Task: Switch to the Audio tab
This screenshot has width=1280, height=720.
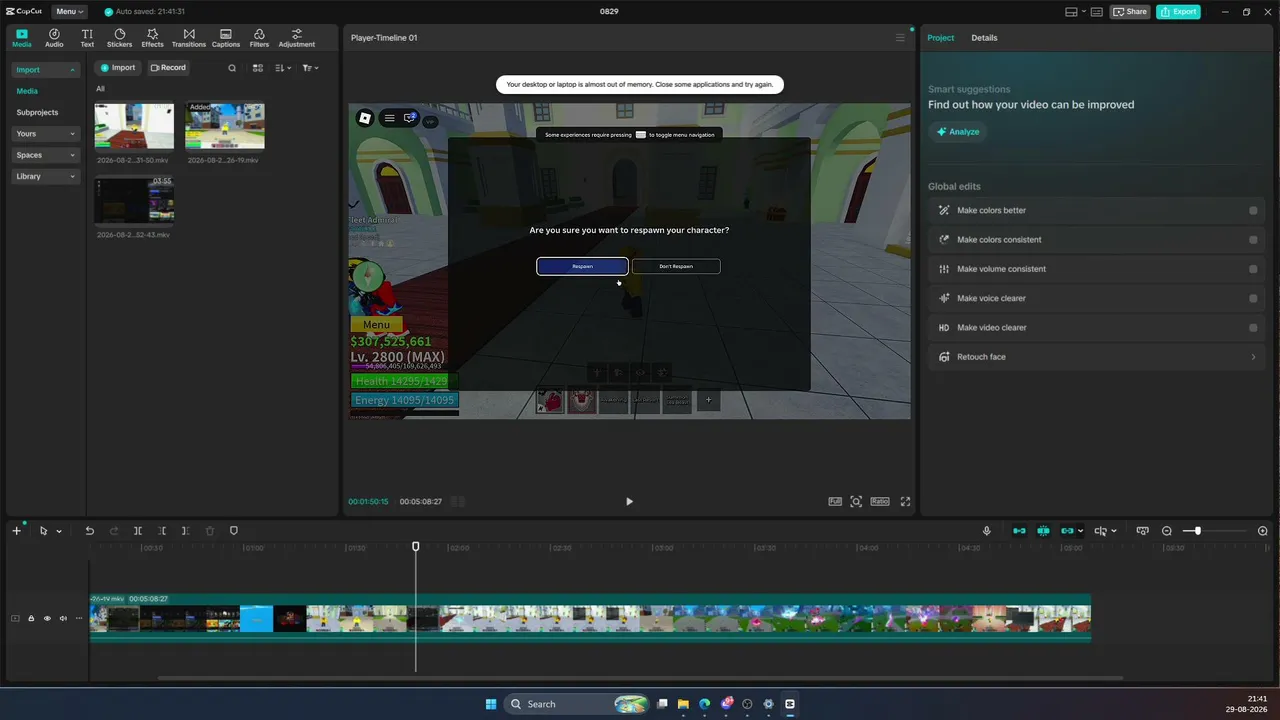Action: click(x=54, y=38)
